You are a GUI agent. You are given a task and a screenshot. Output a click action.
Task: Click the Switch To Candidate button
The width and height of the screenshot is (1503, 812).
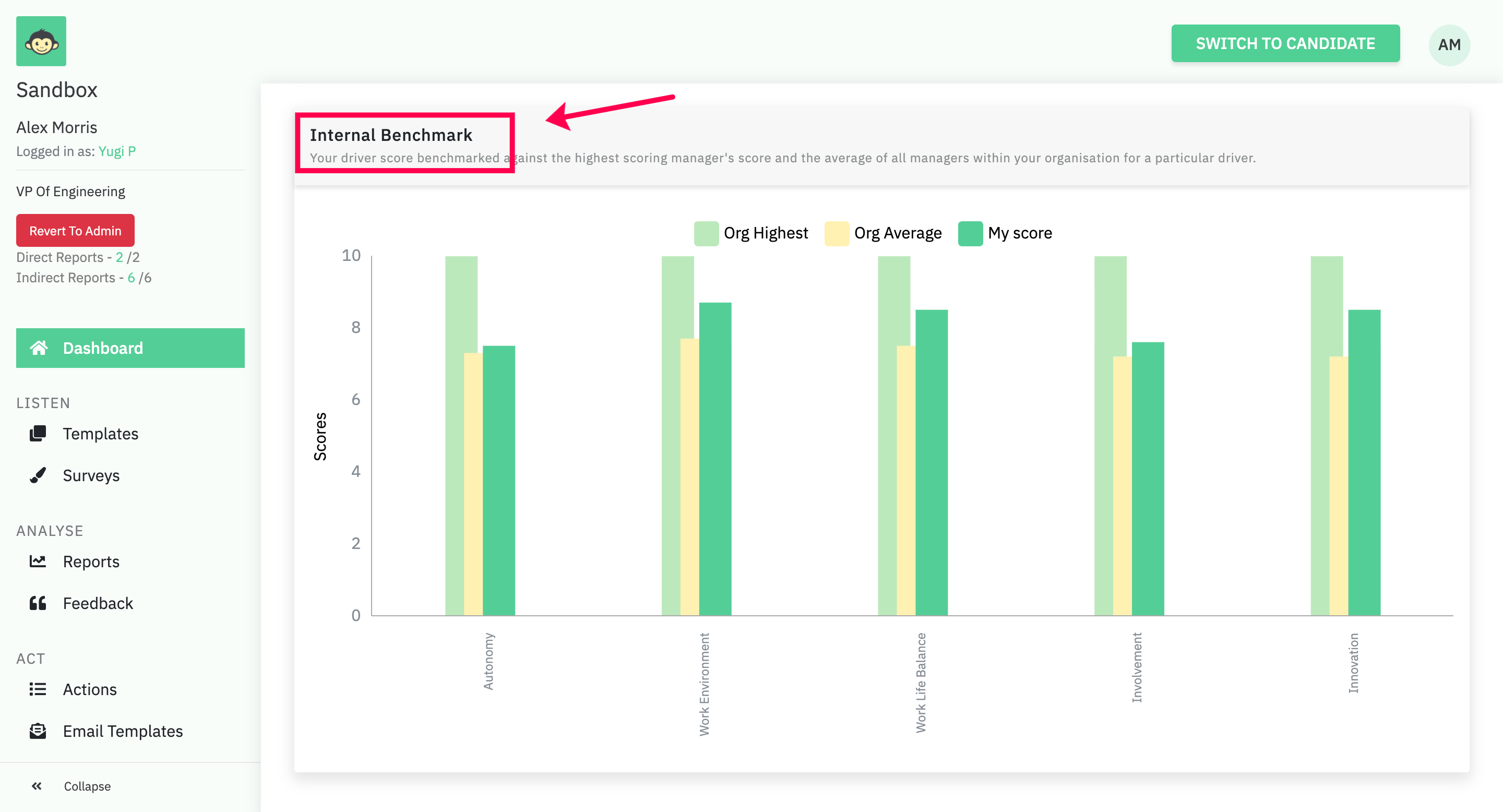(1285, 43)
